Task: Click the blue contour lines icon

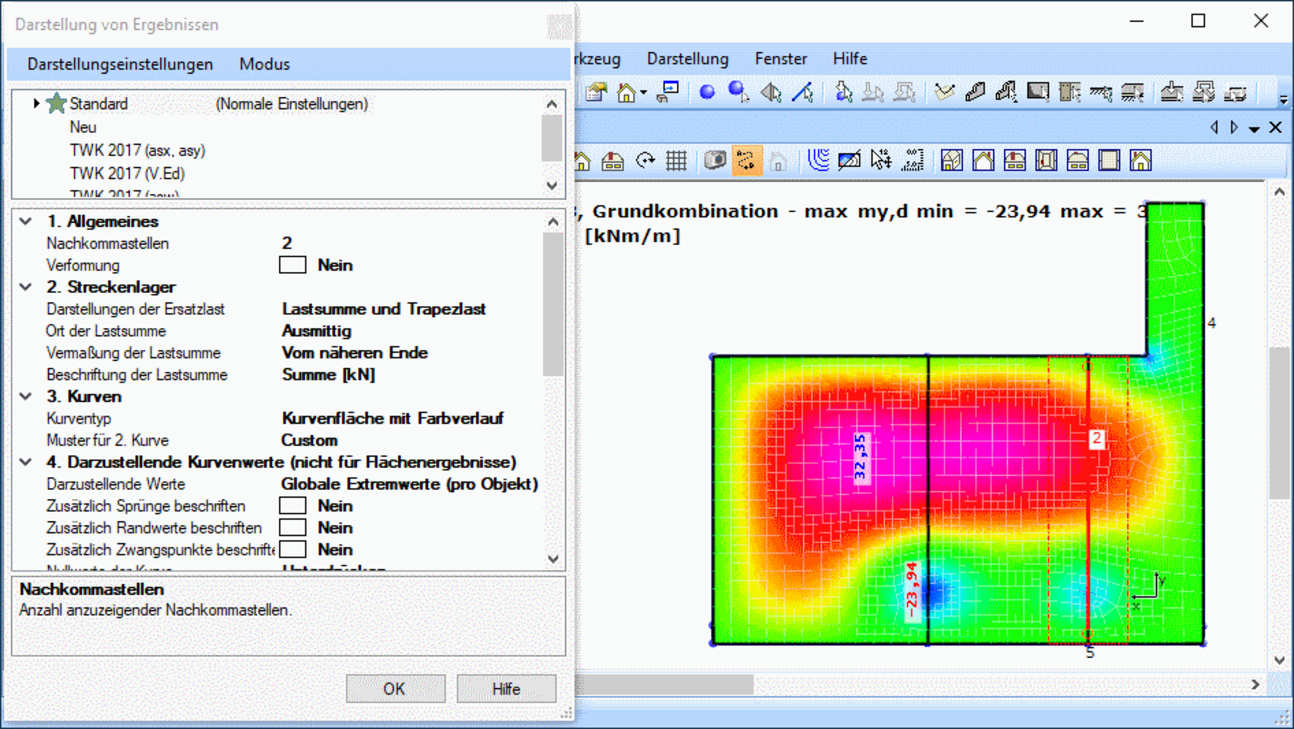Action: click(x=818, y=161)
